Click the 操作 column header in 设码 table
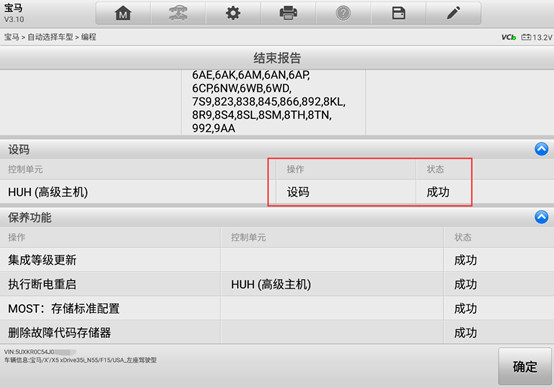Image resolution: width=554 pixels, height=388 pixels. pos(295,169)
